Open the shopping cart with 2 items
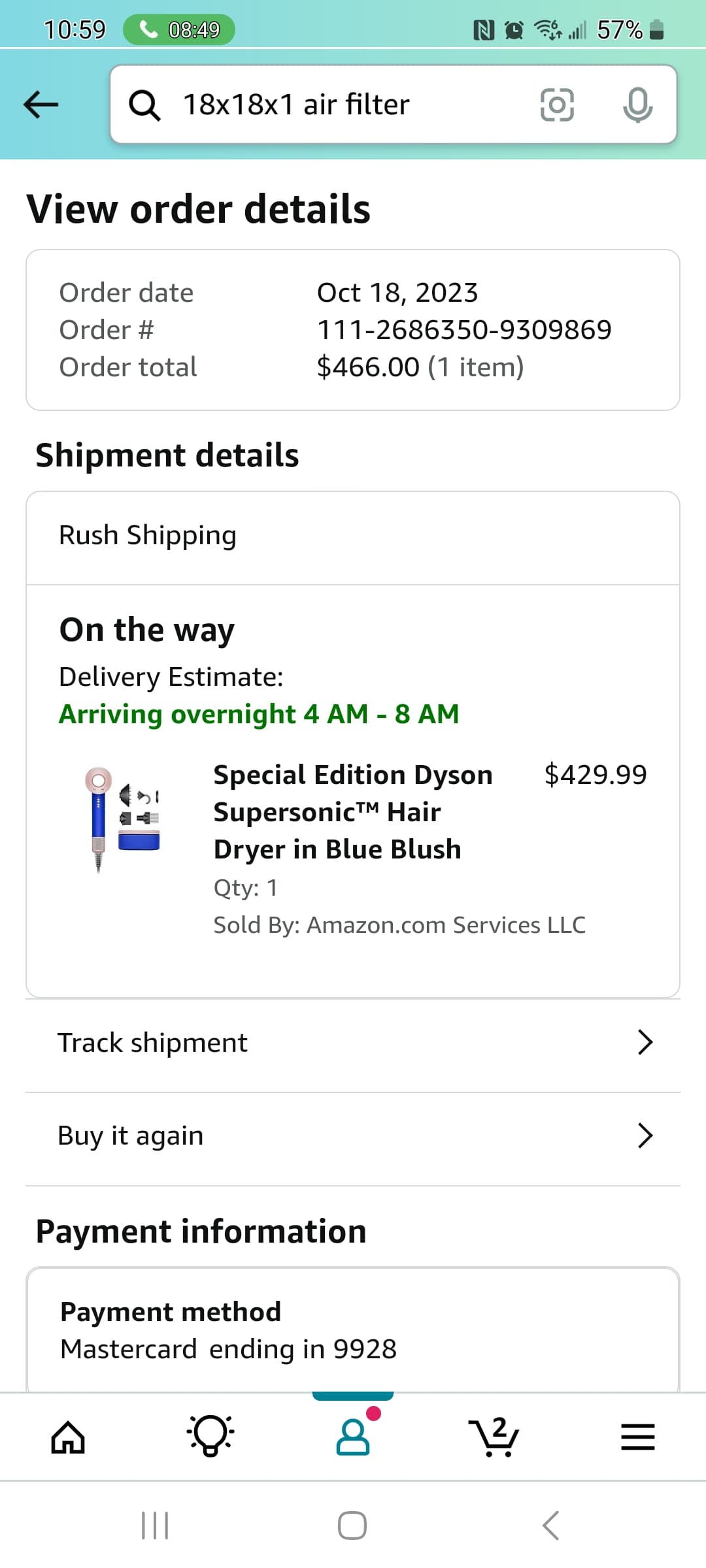The image size is (706, 1568). click(494, 1436)
